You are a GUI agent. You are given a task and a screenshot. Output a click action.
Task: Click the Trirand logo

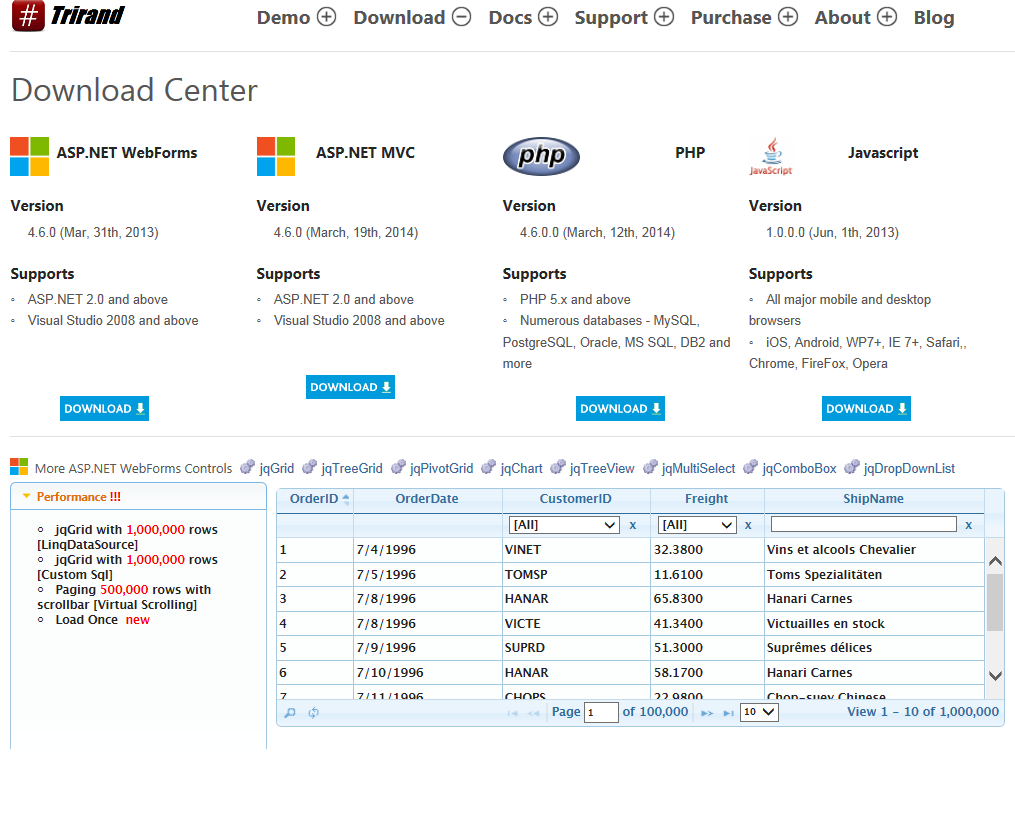68,16
